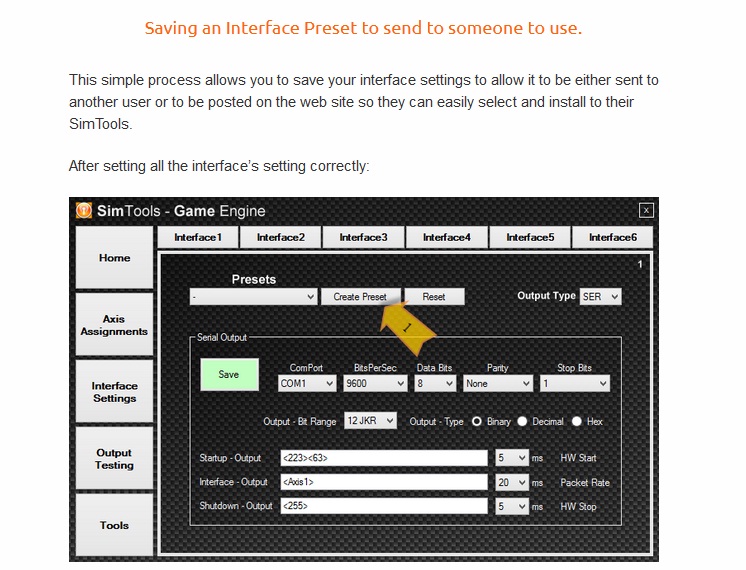Screen dimensions: 746x570
Task: Switch to the Interface6 tab
Action: (613, 237)
